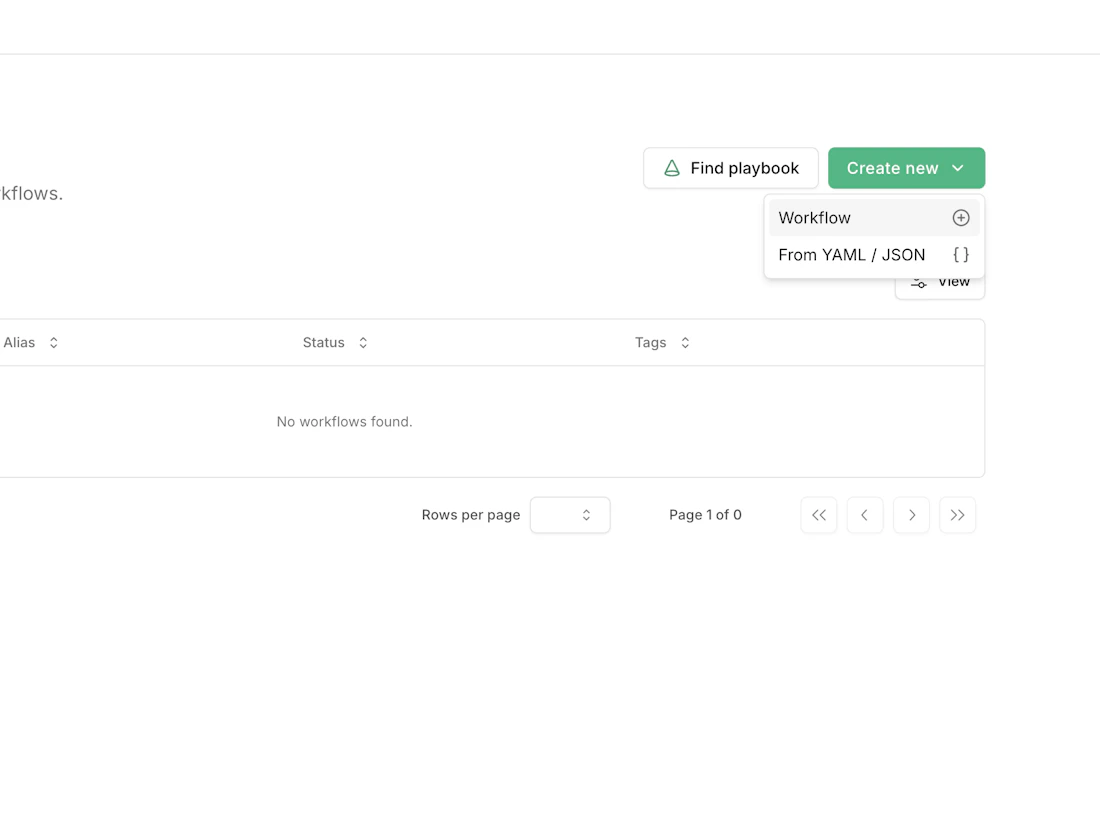The image size is (1100, 825).
Task: Sort the Tags column
Action: [x=684, y=342]
